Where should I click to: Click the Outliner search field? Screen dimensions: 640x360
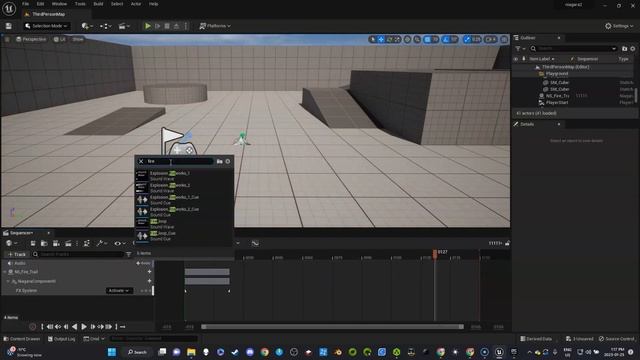(575, 49)
